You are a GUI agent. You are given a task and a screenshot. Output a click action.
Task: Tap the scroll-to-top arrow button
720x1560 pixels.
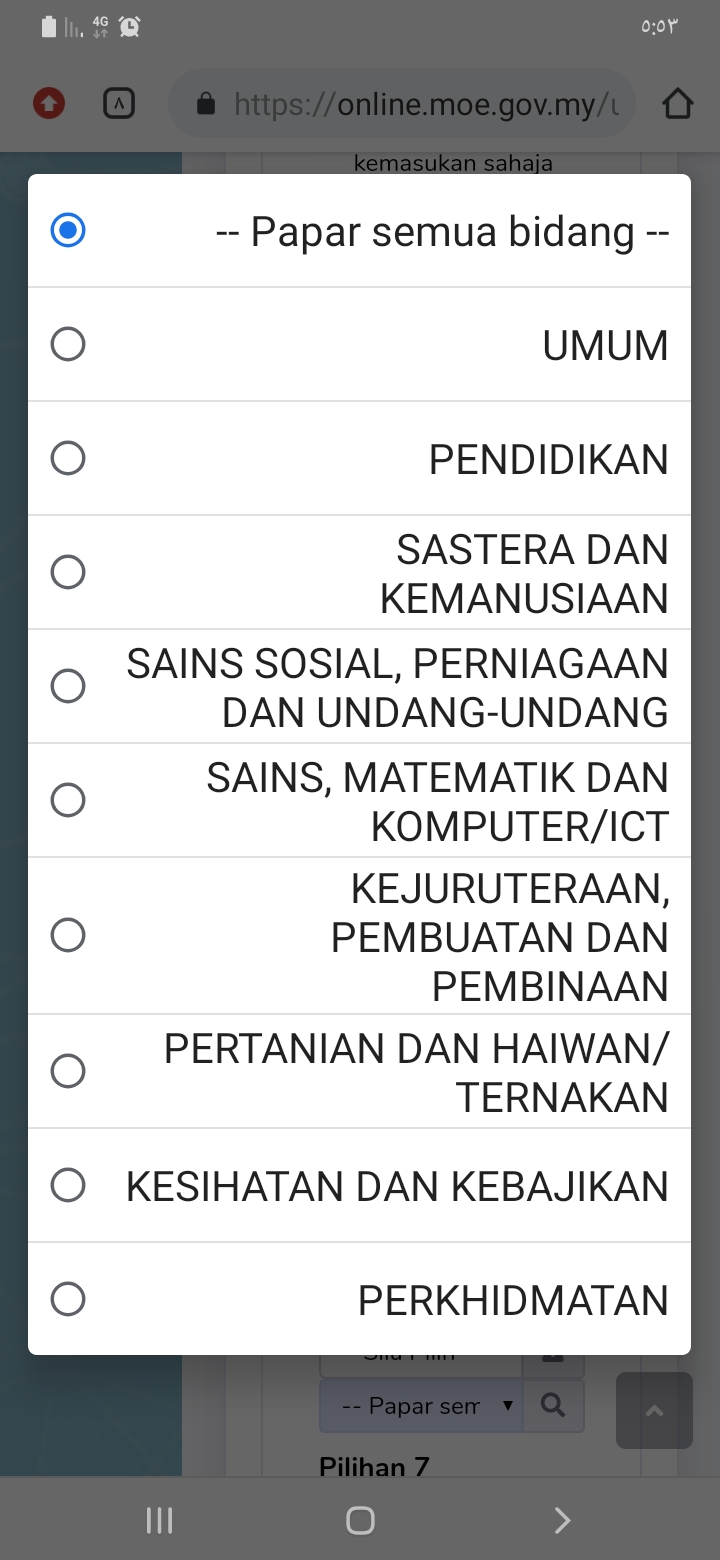[654, 1411]
